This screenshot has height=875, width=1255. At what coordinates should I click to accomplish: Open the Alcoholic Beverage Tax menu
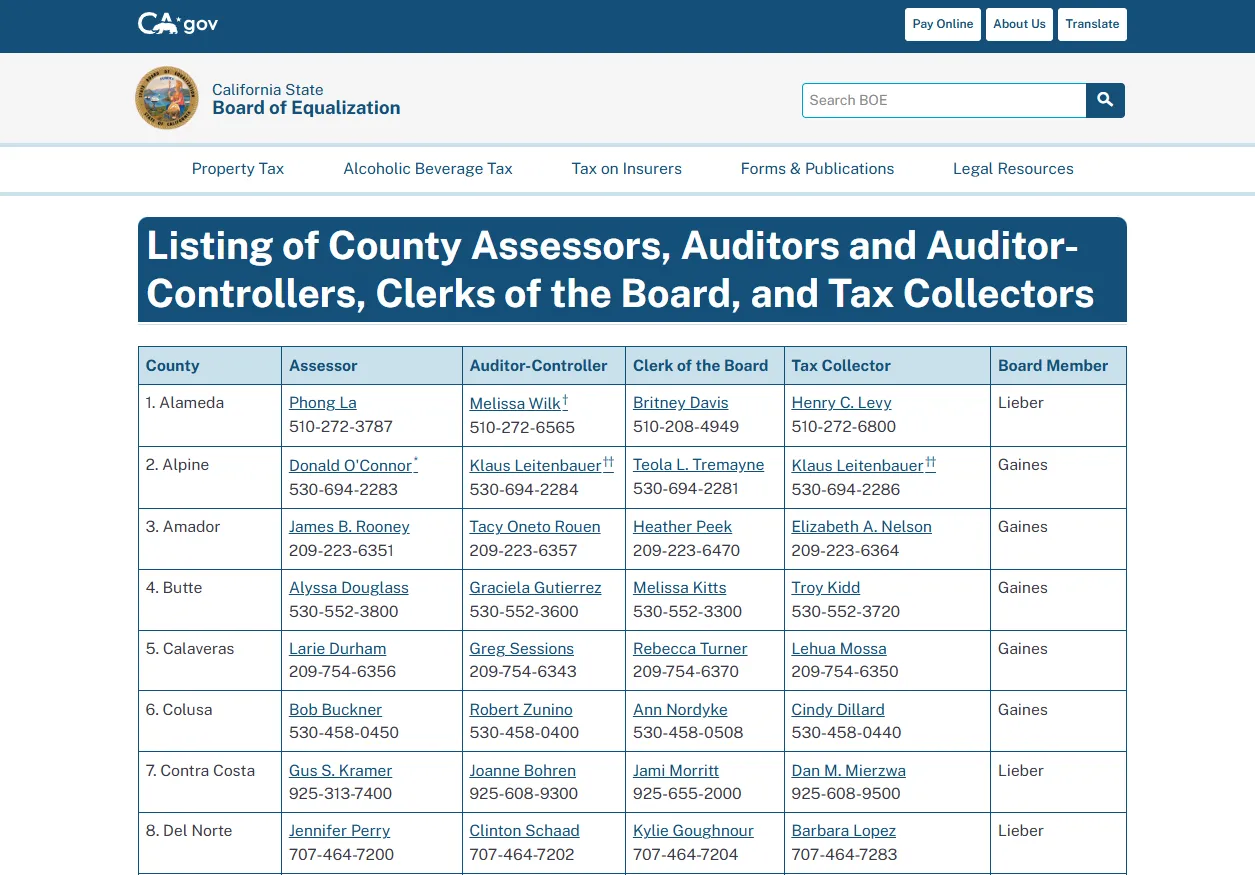pos(428,169)
